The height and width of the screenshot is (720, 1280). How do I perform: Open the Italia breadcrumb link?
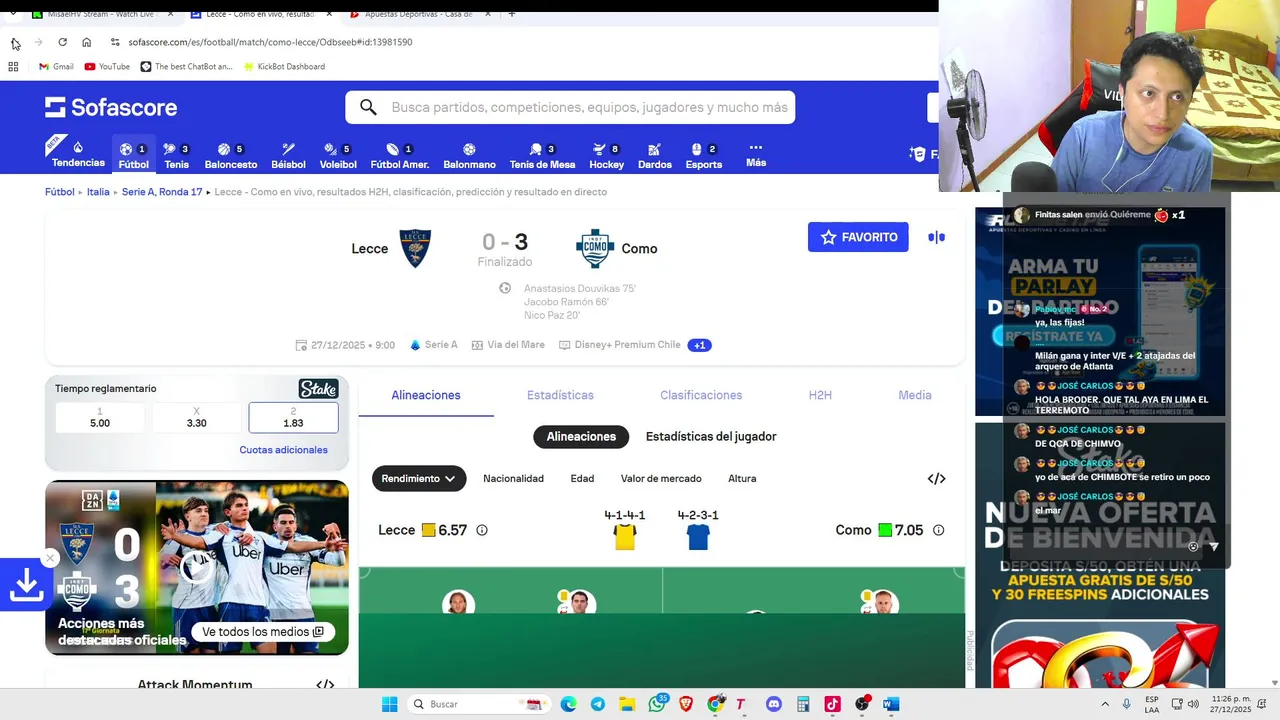tap(98, 192)
